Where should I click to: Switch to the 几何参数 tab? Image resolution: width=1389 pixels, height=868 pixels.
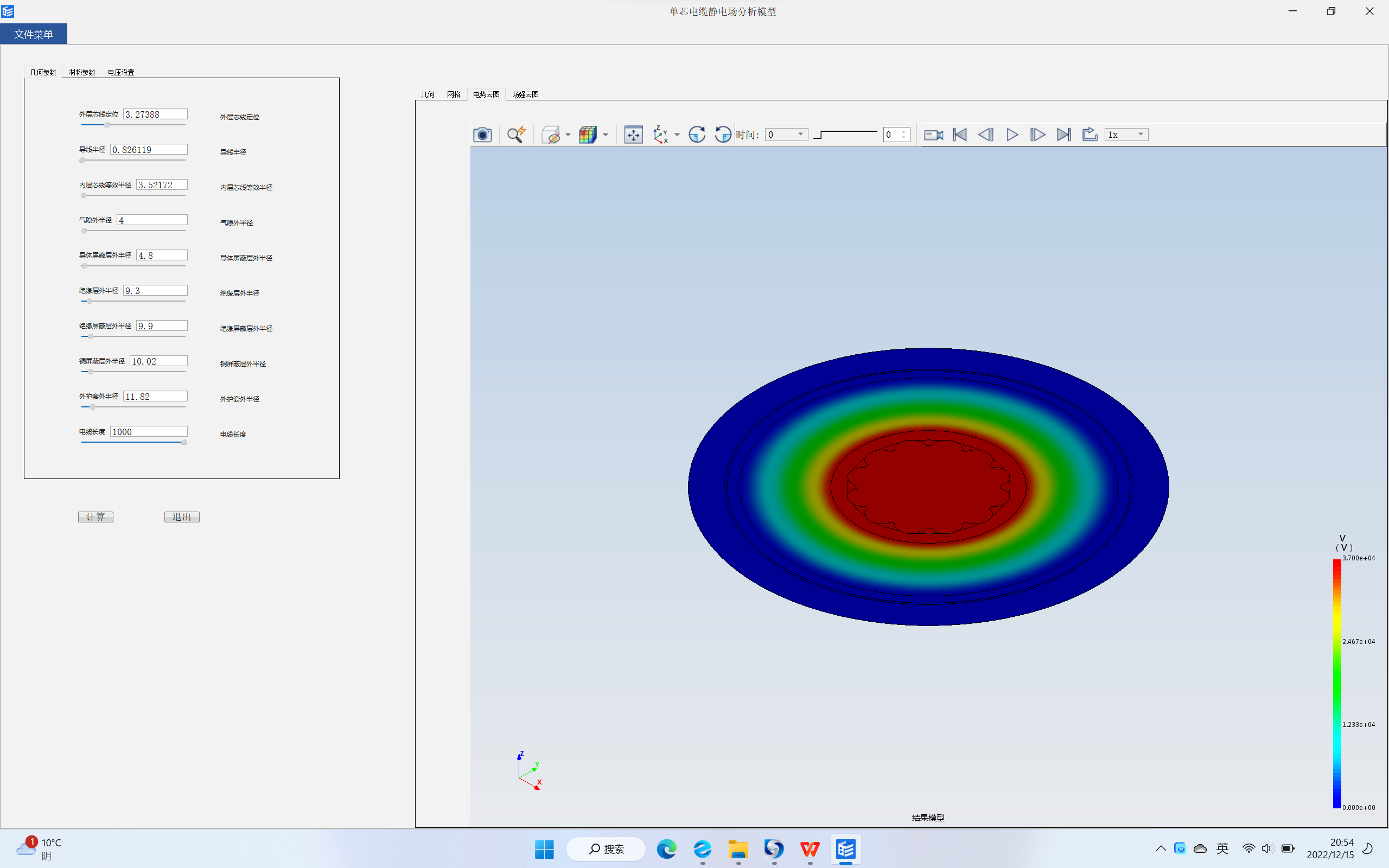click(43, 72)
